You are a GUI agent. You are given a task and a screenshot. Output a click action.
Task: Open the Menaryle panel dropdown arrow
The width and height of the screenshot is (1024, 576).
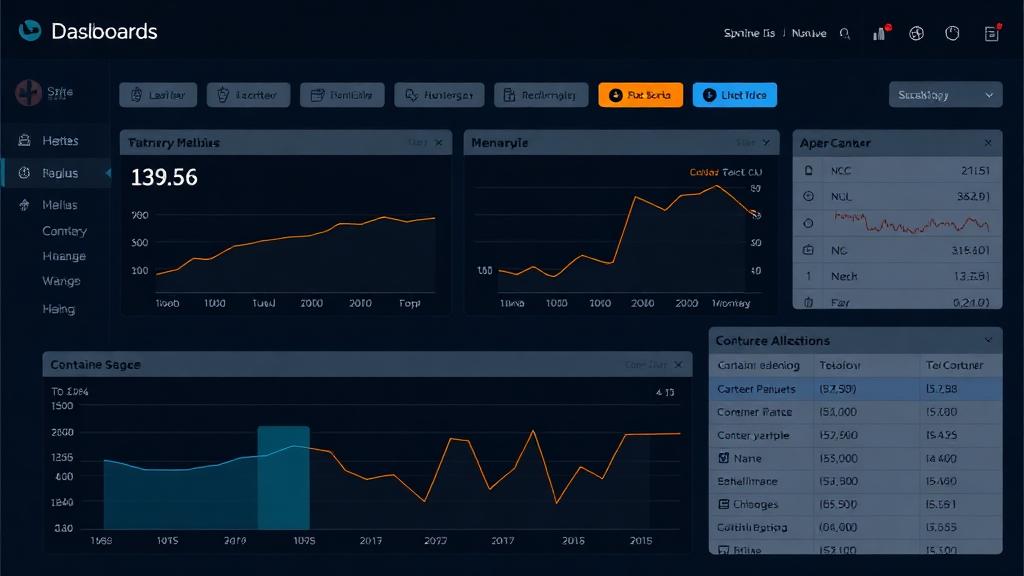tap(766, 142)
